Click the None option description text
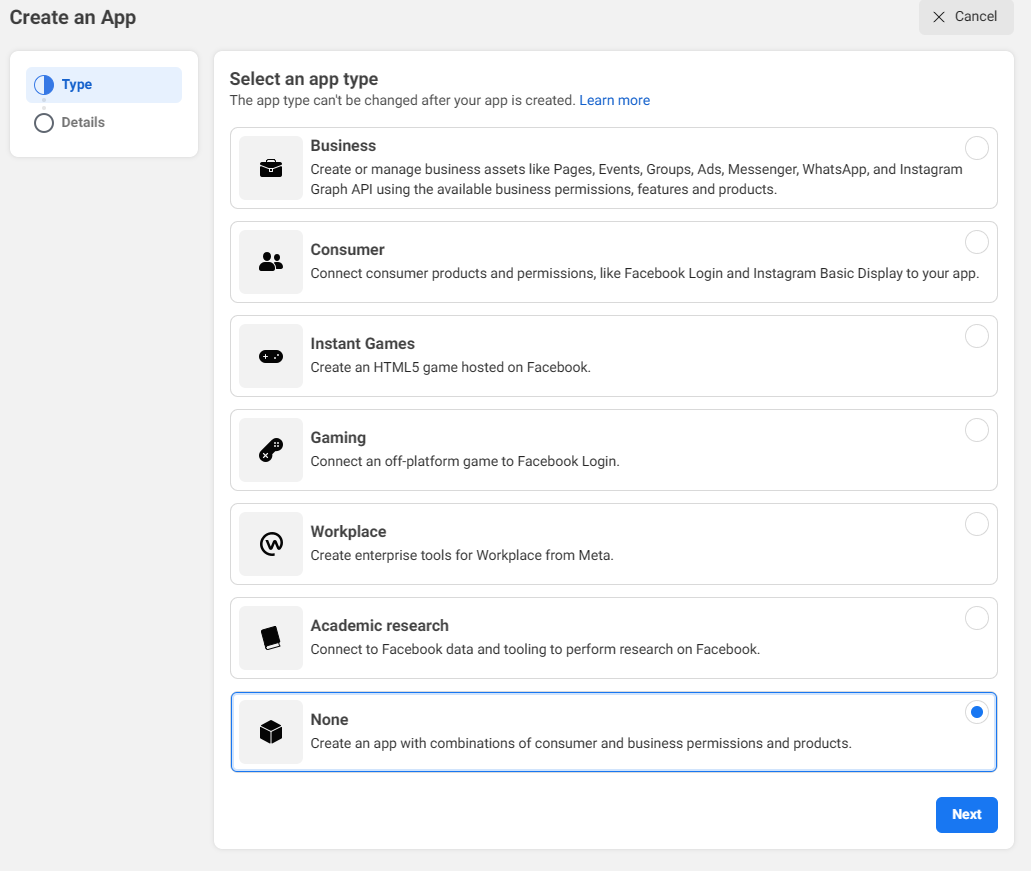Image resolution: width=1031 pixels, height=871 pixels. pyautogui.click(x=581, y=743)
